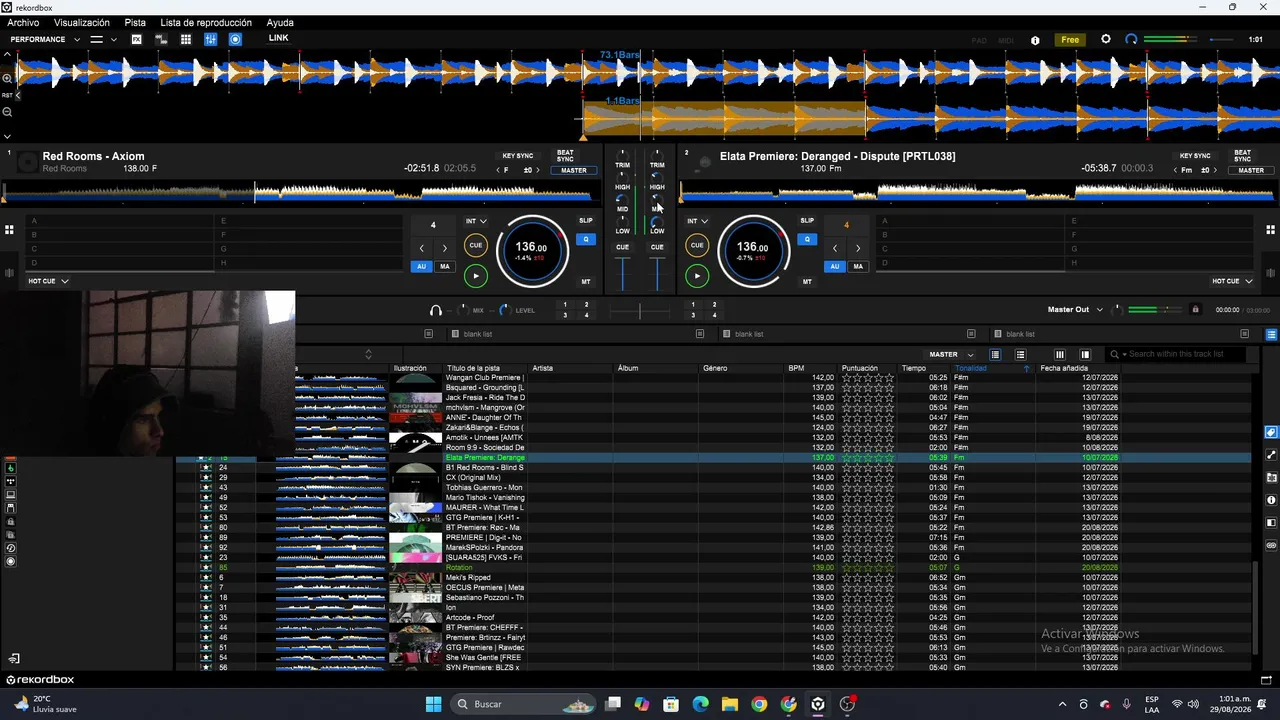Reset waveform zoom with RST

click(7, 95)
